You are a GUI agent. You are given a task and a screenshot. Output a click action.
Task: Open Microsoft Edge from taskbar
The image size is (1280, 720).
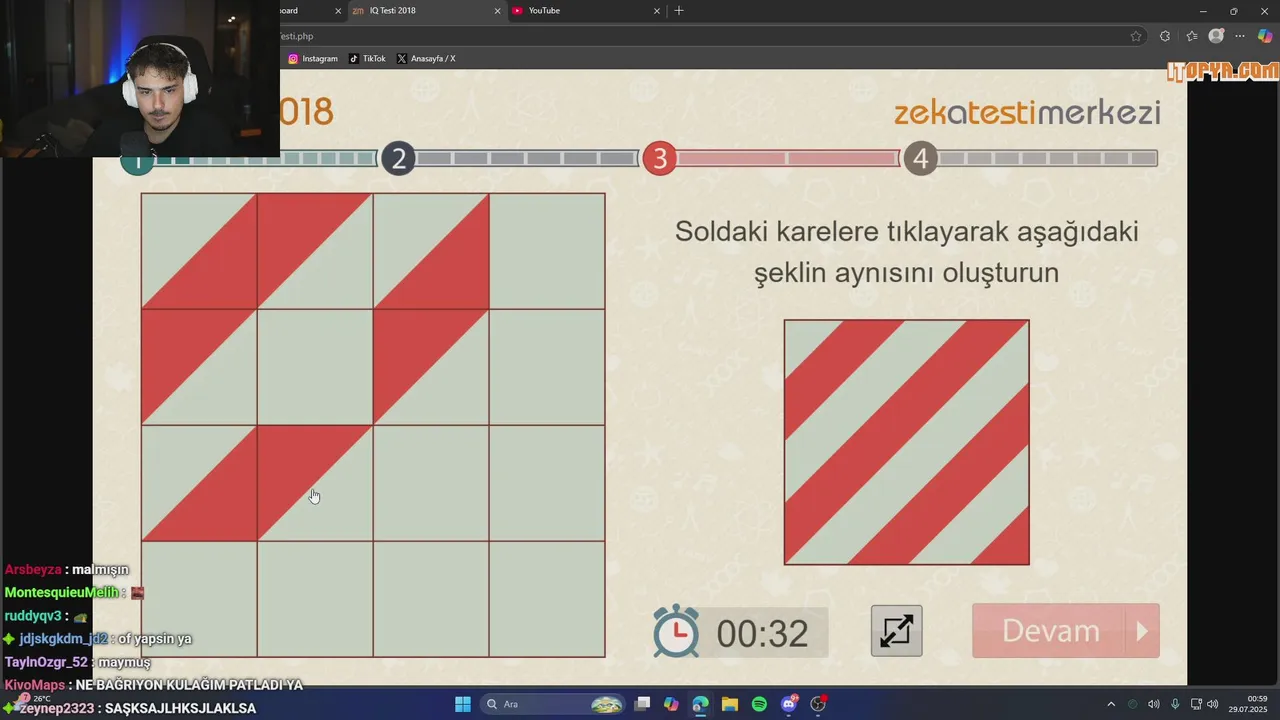pyautogui.click(x=700, y=704)
